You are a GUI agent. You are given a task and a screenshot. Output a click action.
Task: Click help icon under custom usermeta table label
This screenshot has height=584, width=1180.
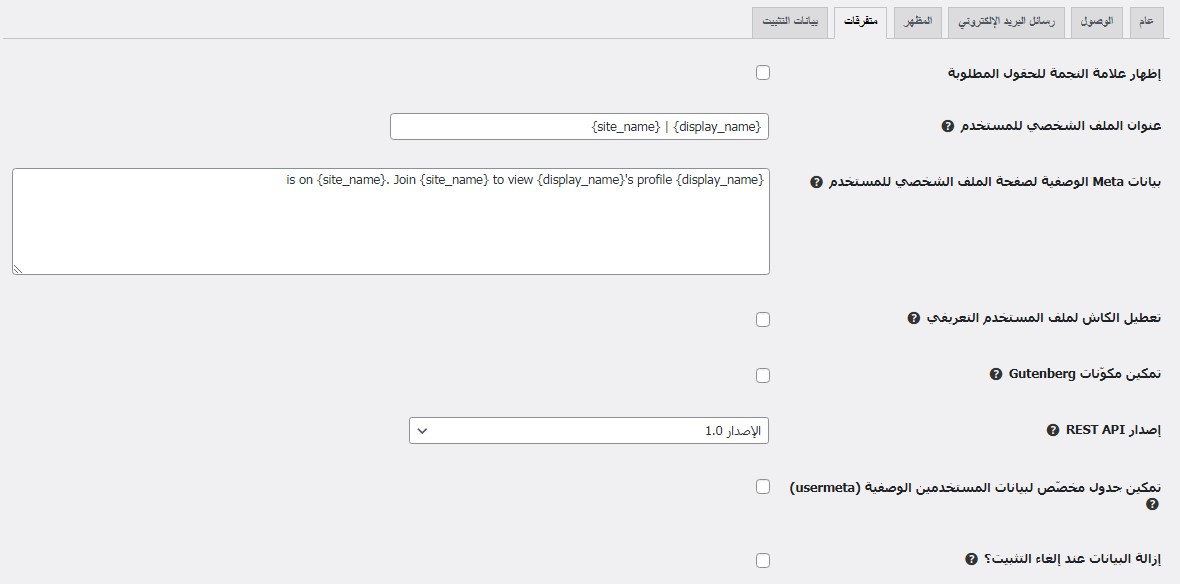pyautogui.click(x=1154, y=505)
